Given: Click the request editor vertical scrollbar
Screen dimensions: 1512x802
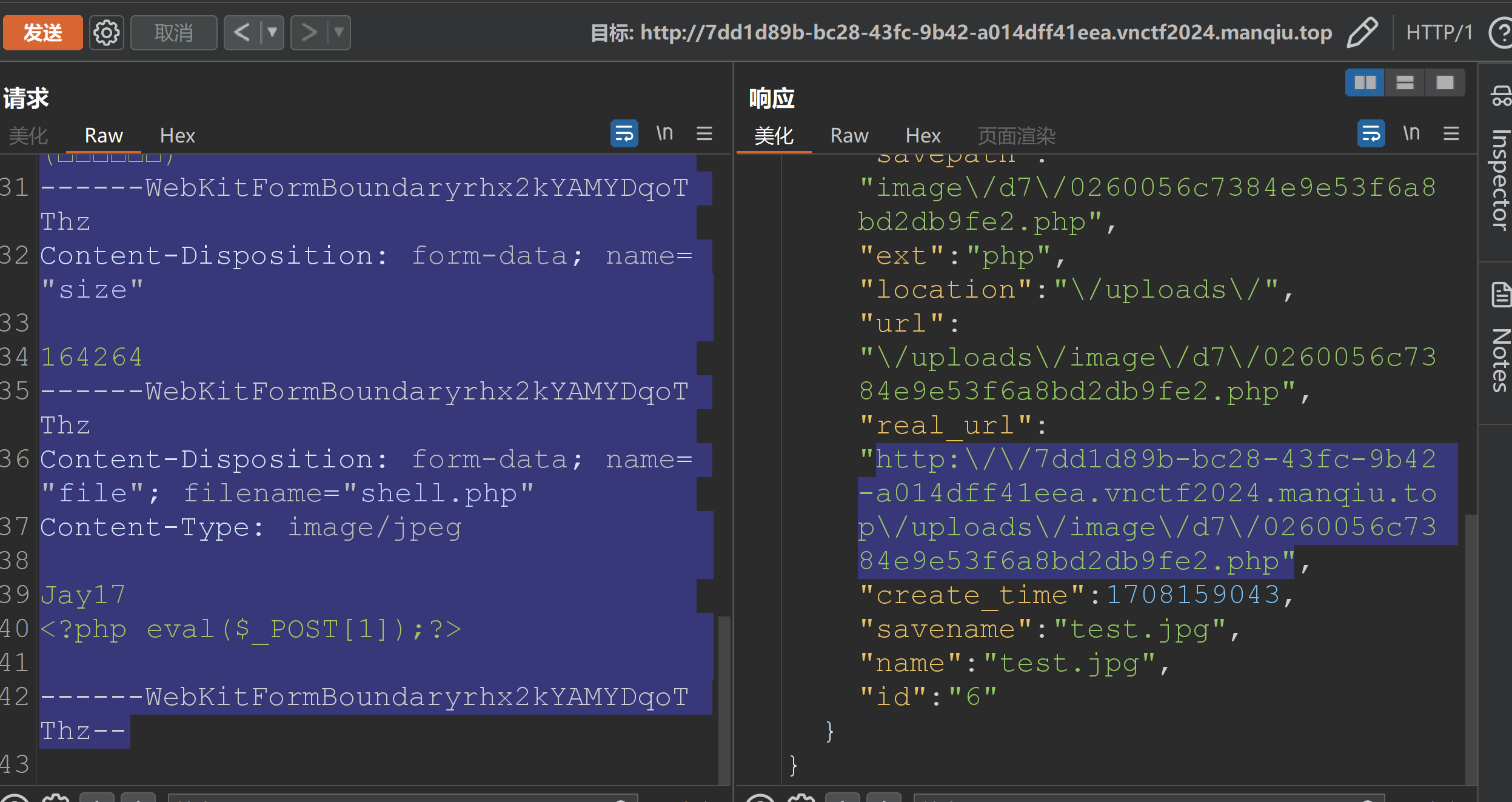Looking at the screenshot, I should 723,700.
